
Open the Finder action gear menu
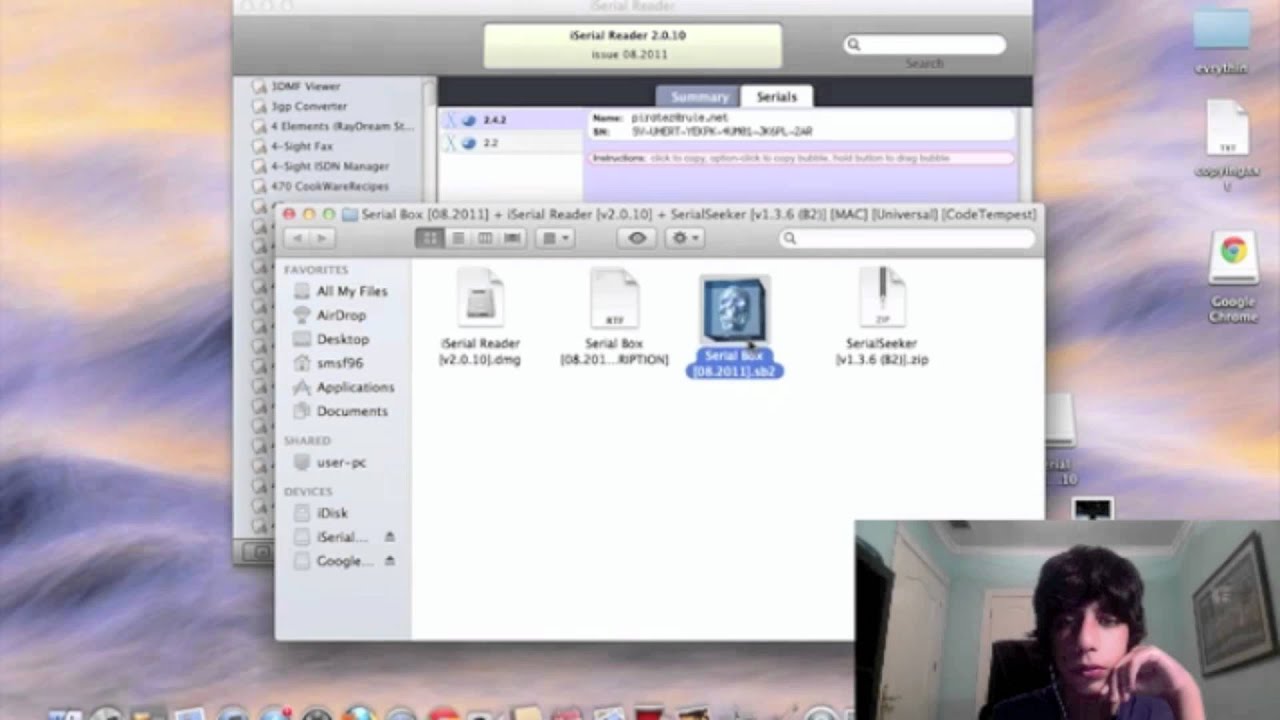(x=685, y=238)
